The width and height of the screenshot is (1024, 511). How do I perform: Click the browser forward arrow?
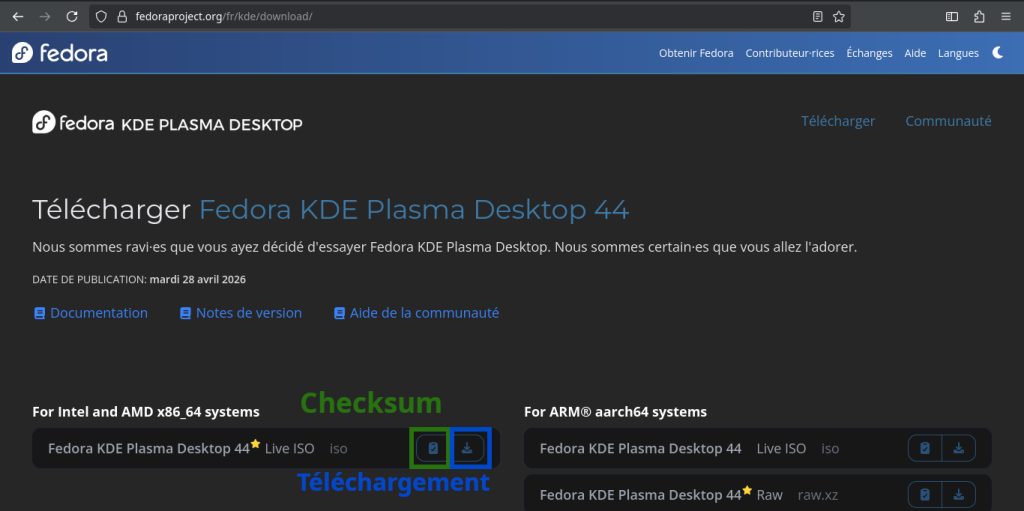(45, 17)
